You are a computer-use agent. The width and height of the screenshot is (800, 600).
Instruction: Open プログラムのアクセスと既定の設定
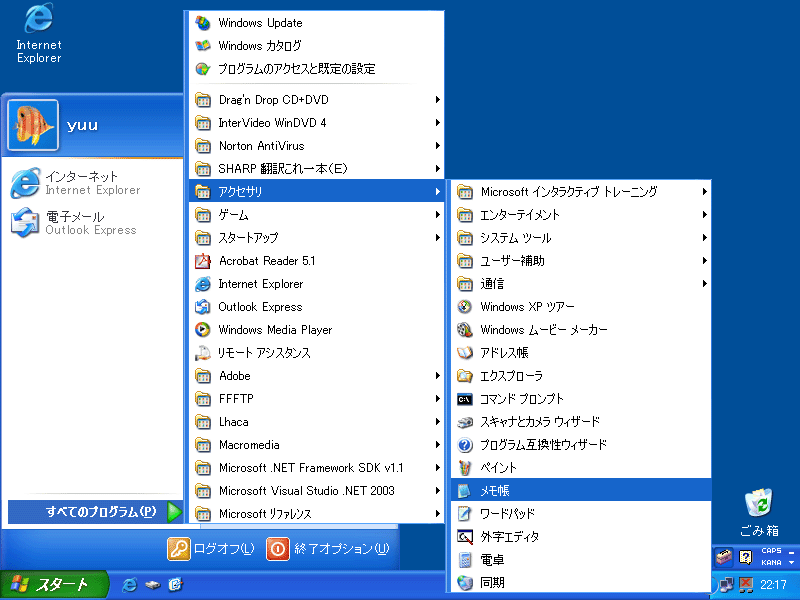click(316, 69)
